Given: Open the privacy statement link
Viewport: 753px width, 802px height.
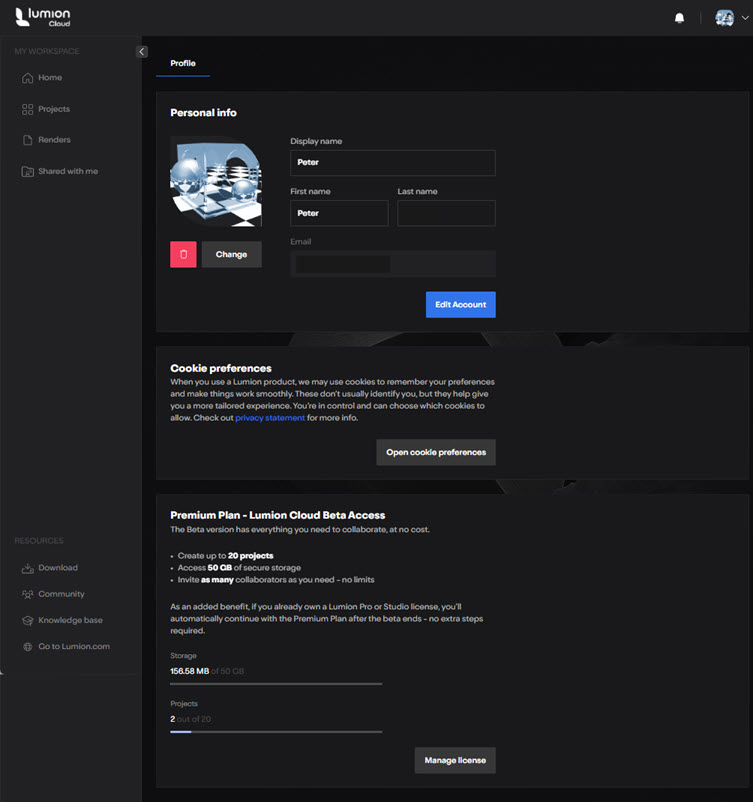Looking at the screenshot, I should 269,418.
